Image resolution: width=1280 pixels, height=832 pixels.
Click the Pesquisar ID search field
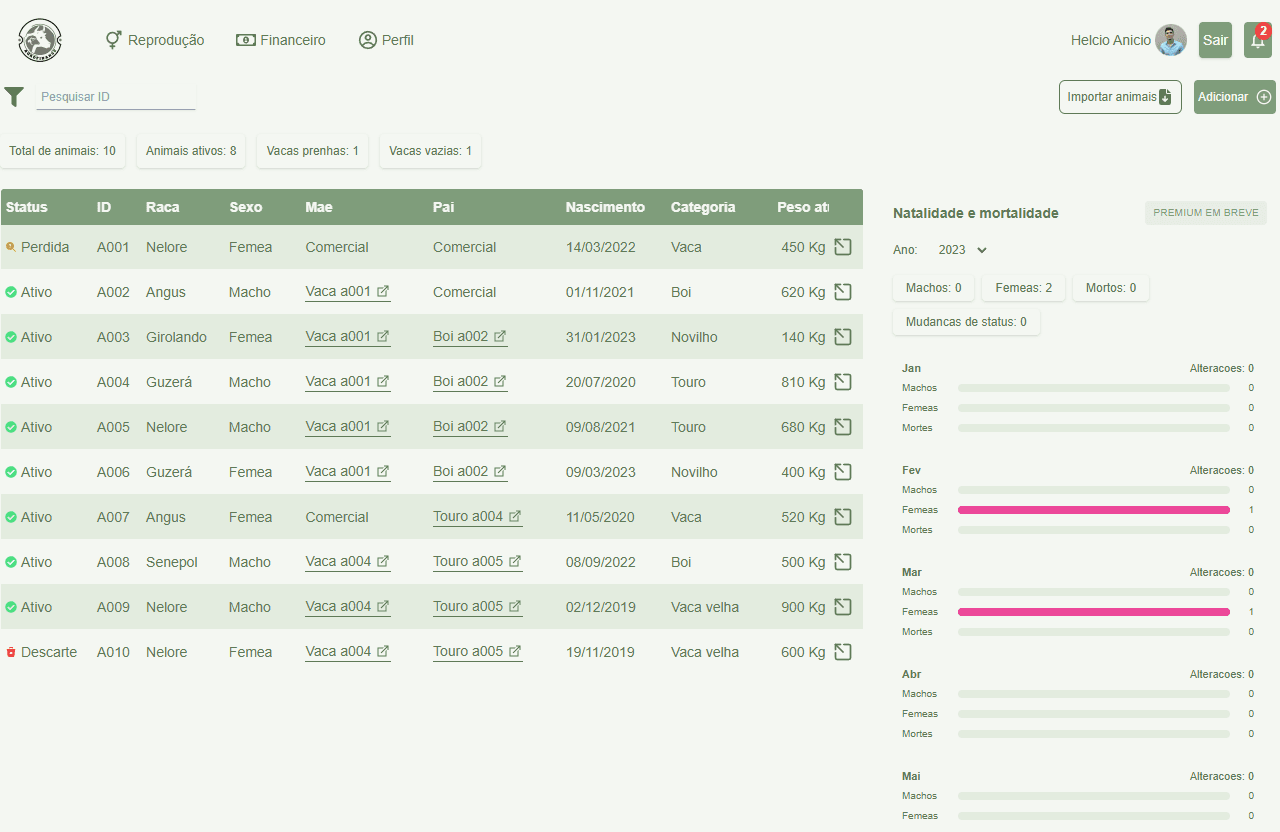point(115,96)
